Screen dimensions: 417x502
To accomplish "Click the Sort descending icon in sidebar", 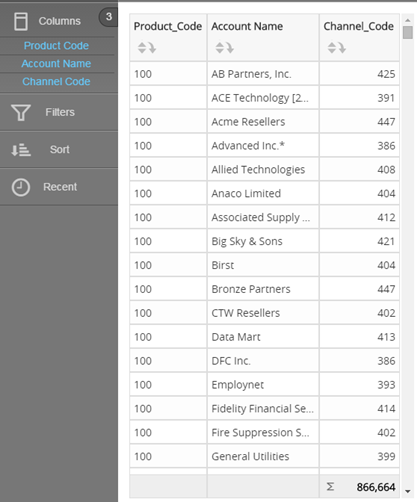I will click(21, 150).
